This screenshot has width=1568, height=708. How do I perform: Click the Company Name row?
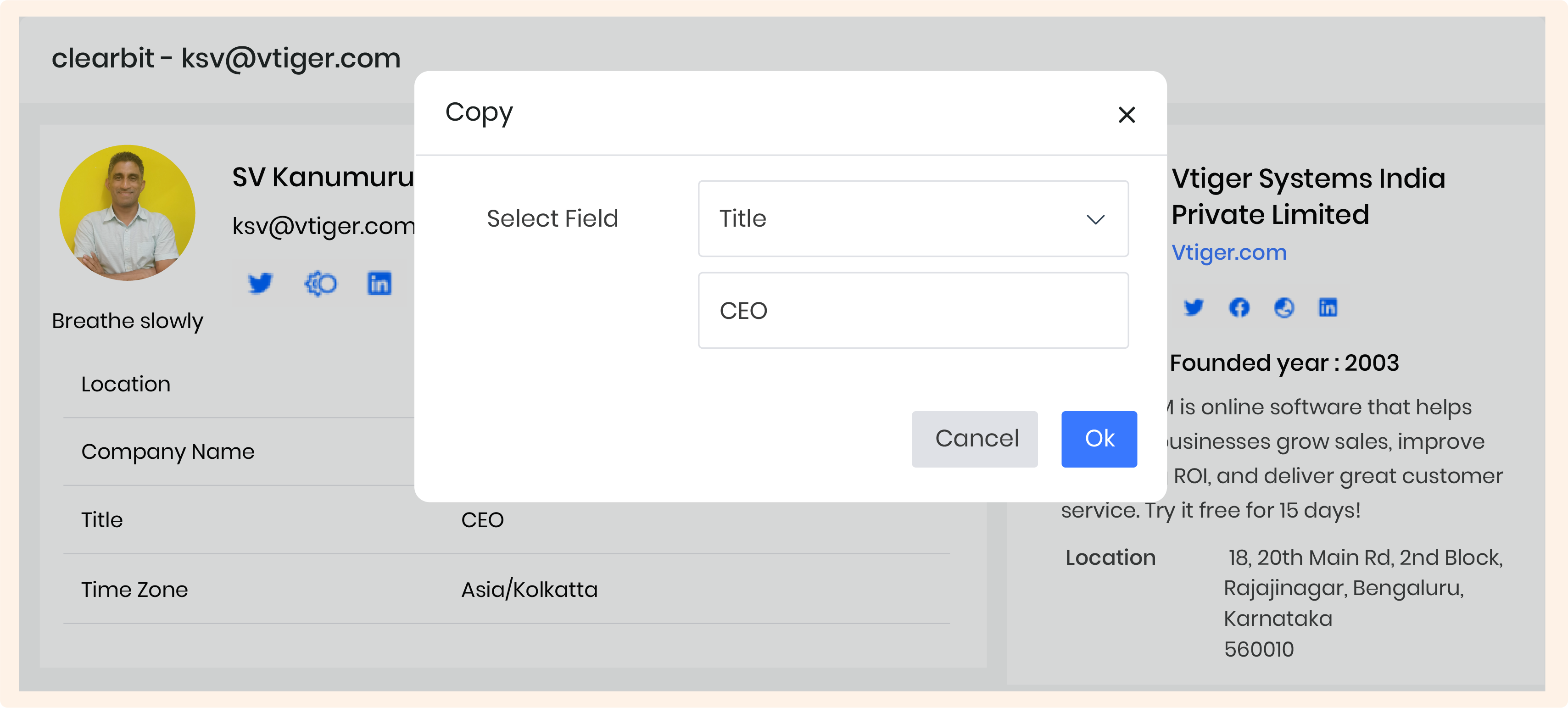(168, 452)
